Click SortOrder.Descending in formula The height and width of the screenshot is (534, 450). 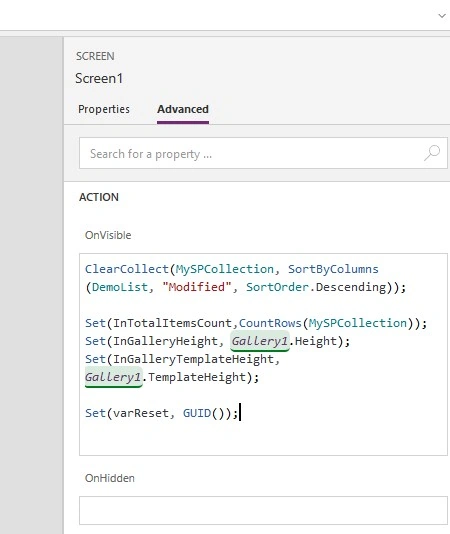[316, 287]
